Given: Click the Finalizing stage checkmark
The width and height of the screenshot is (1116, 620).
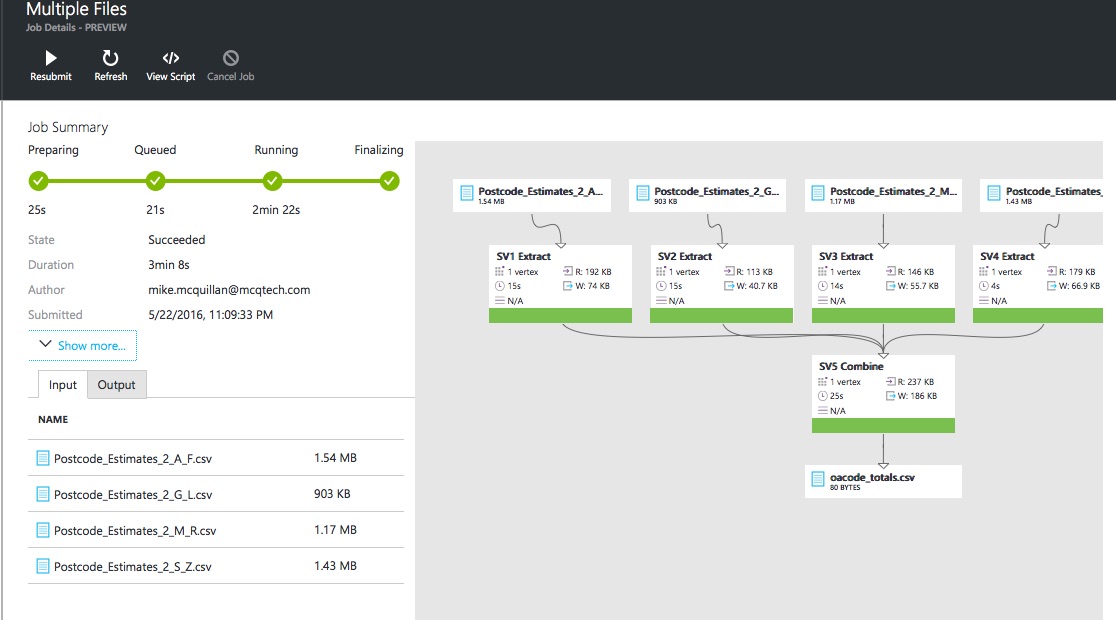Looking at the screenshot, I should tap(390, 181).
